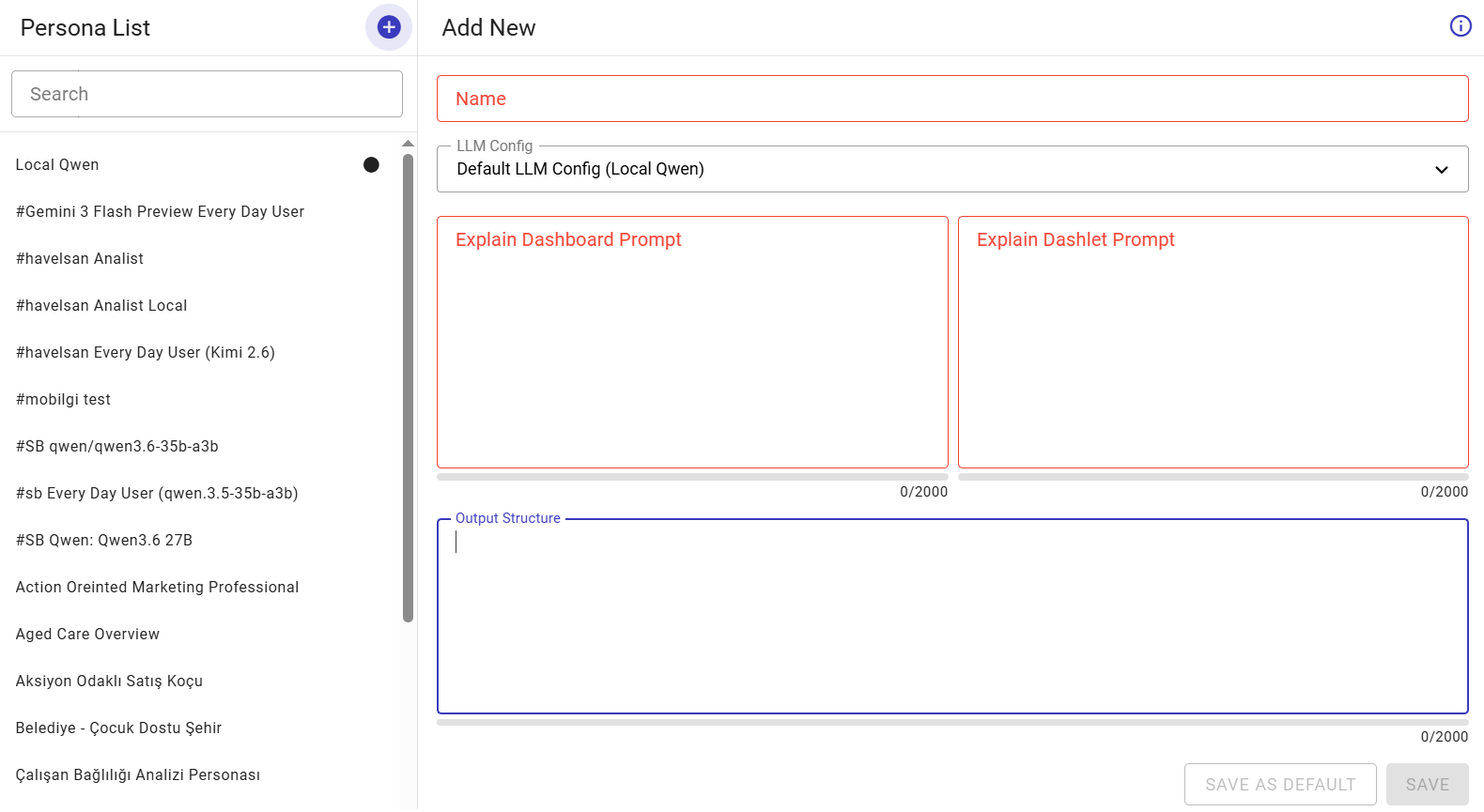Open Çalışan Bağlılığı Analizi Personası

point(199,775)
